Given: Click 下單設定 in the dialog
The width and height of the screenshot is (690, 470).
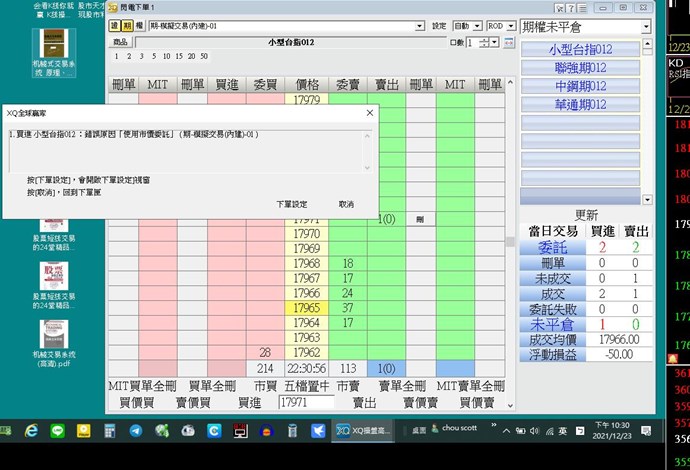Looking at the screenshot, I should point(292,204).
